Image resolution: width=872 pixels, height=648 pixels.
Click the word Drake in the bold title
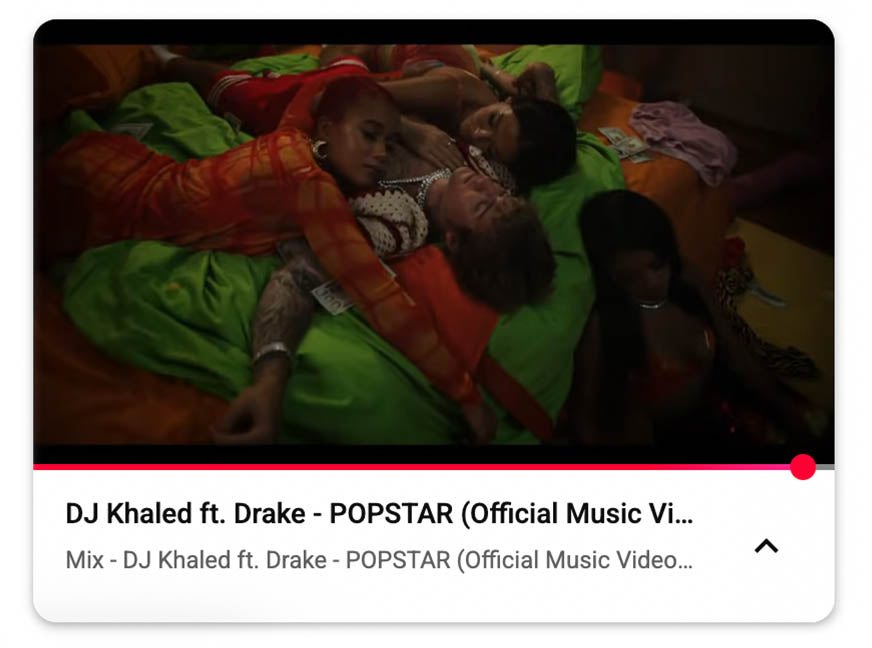click(x=269, y=513)
